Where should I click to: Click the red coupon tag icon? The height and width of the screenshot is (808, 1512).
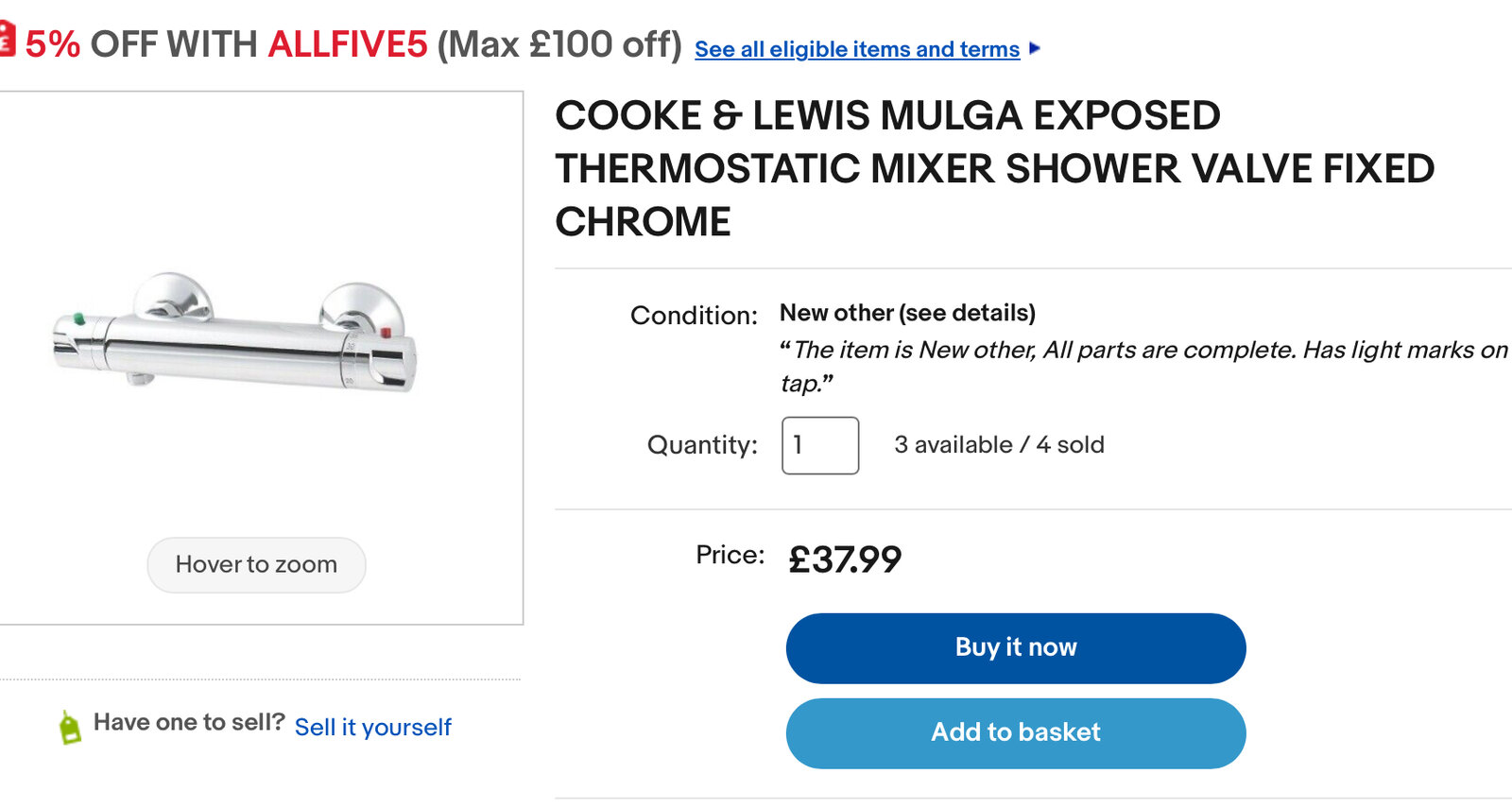tap(7, 40)
